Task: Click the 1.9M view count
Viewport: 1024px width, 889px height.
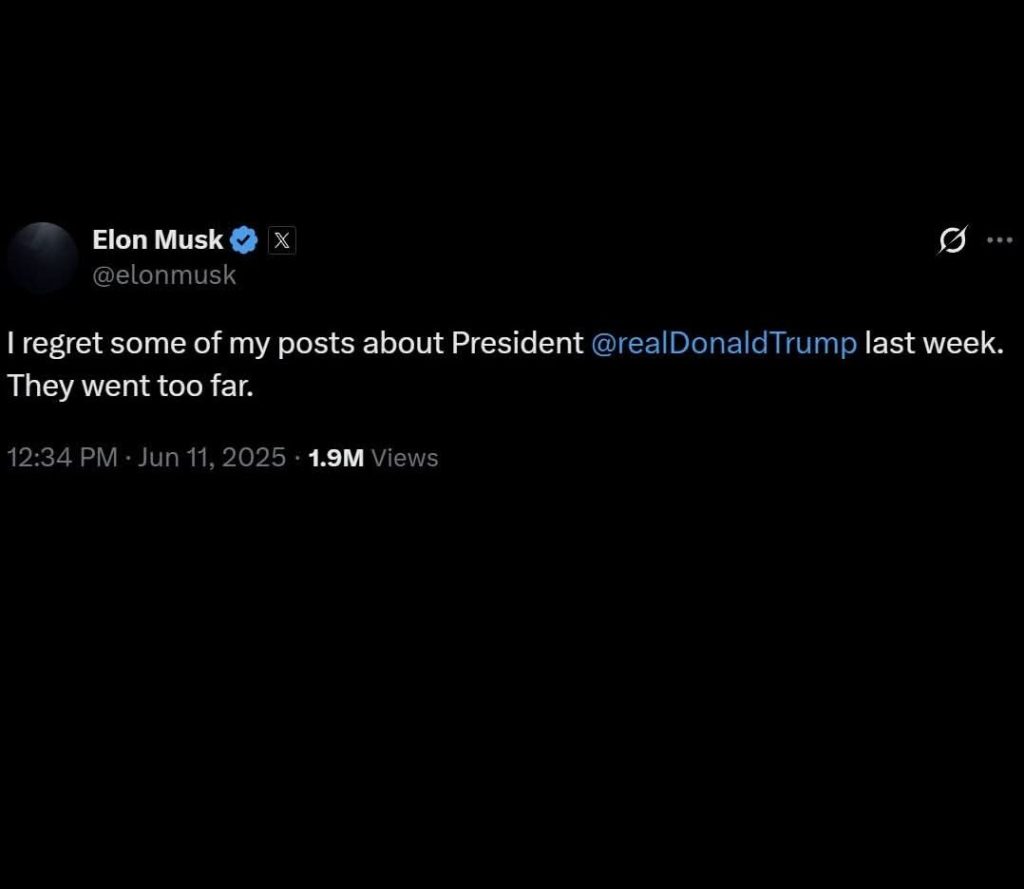Action: point(336,458)
